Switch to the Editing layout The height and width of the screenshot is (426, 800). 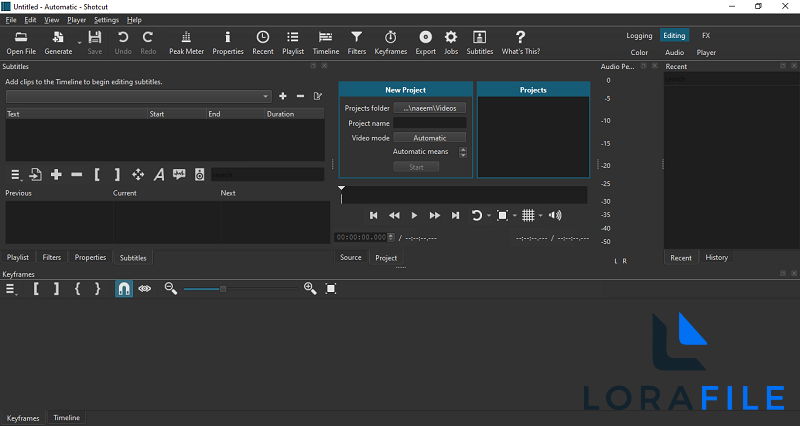674,36
